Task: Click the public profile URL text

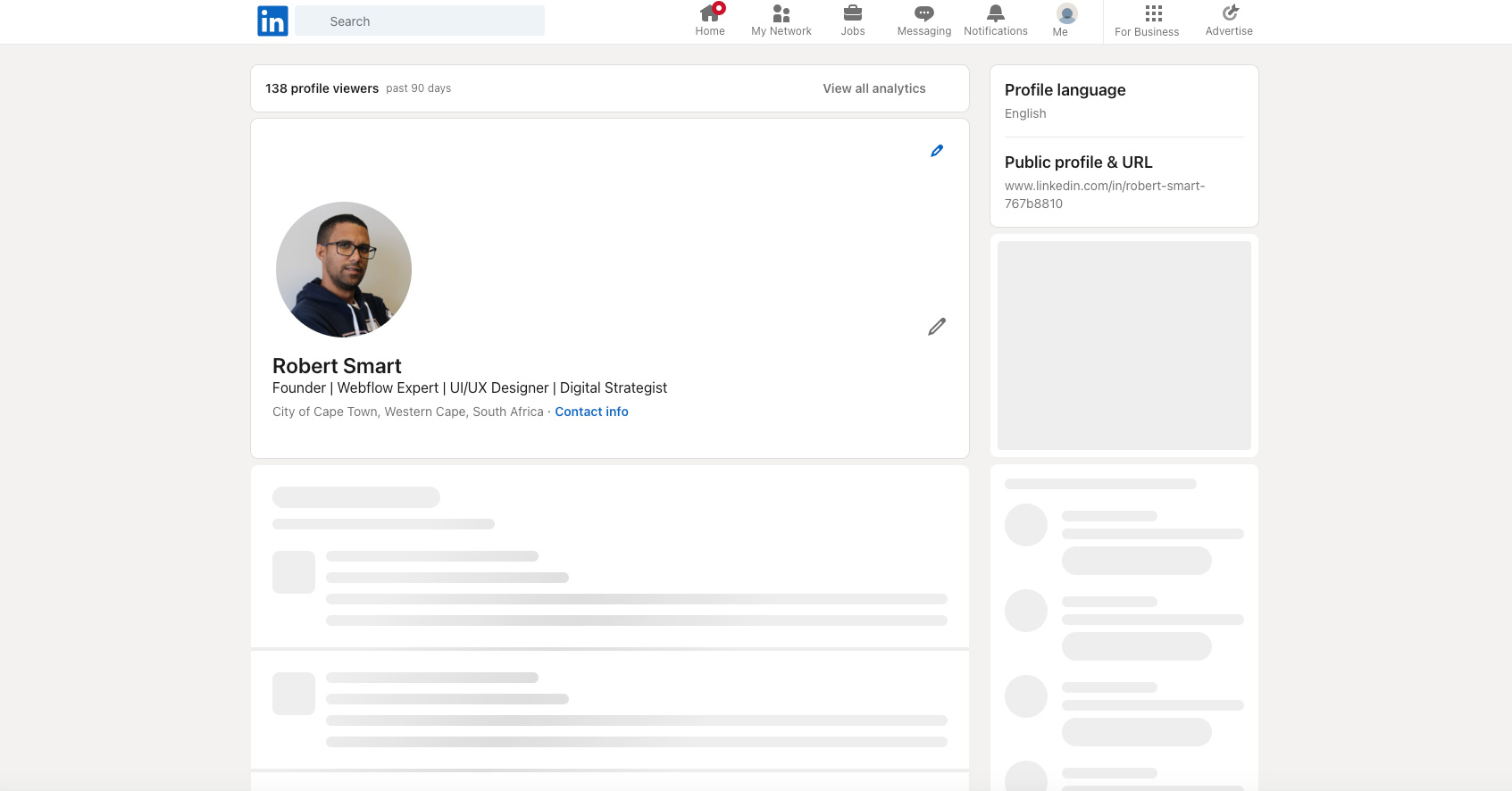Action: (x=1105, y=195)
